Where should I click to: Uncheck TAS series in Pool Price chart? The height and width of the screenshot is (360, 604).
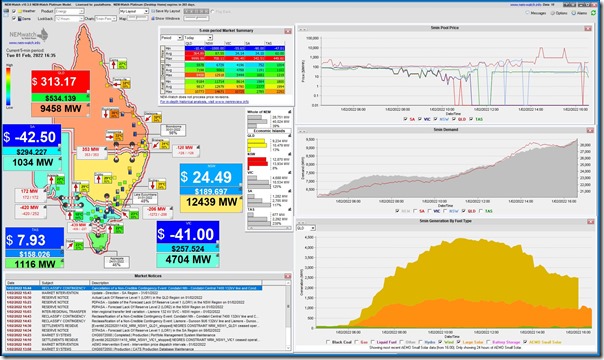coord(471,119)
